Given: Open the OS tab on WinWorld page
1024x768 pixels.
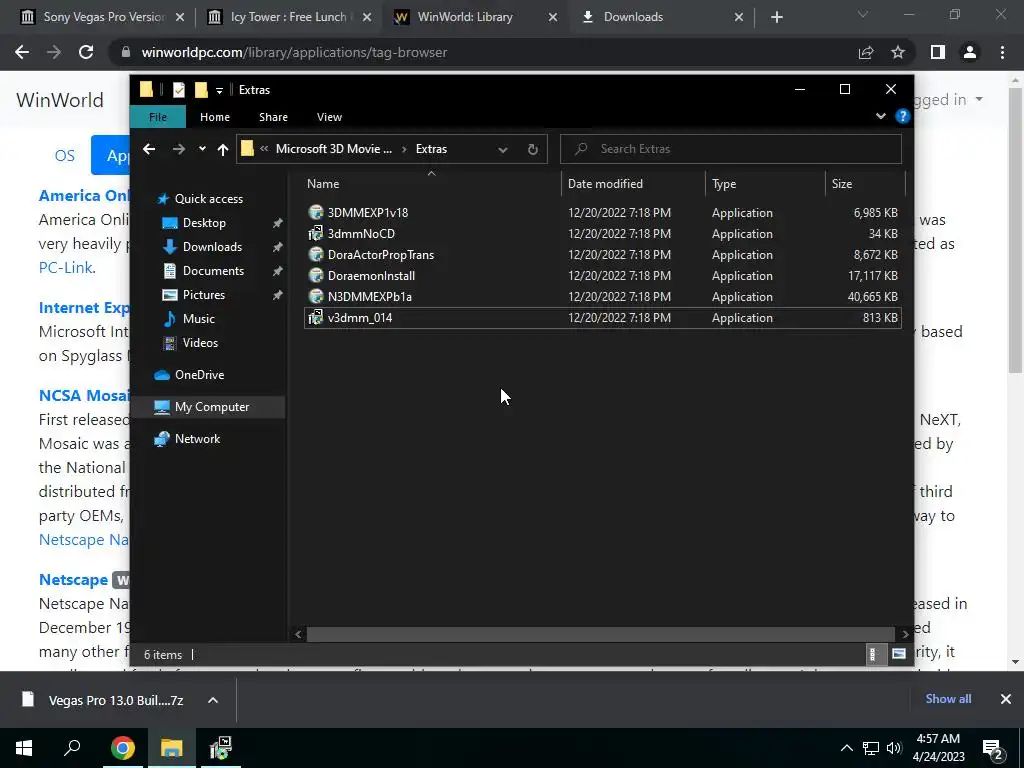Looking at the screenshot, I should click(x=65, y=155).
